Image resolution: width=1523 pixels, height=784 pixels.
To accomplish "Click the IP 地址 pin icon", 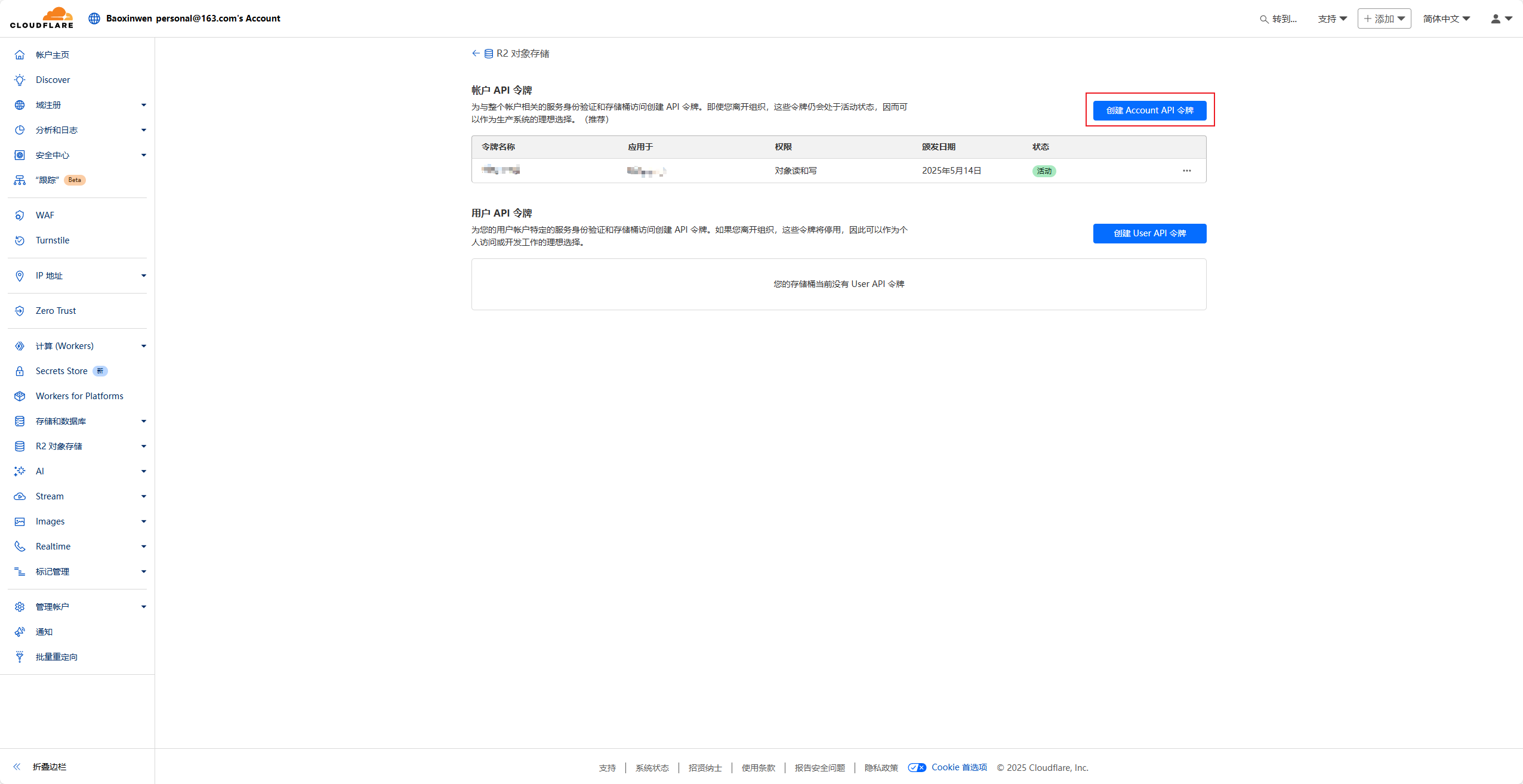I will [x=20, y=276].
